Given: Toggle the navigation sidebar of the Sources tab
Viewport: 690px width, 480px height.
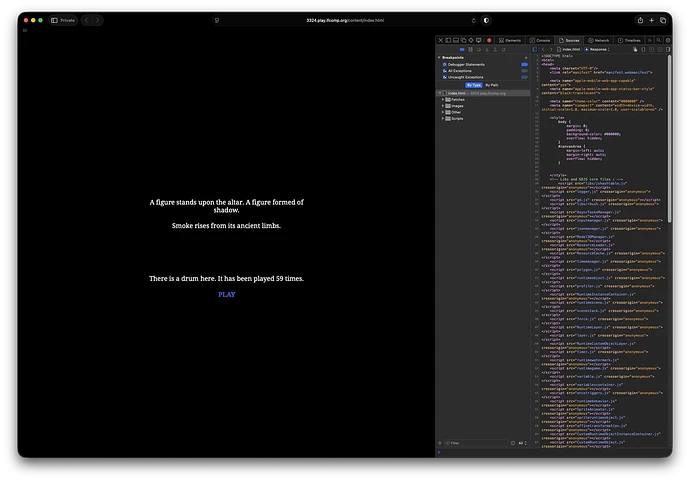Looking at the screenshot, I should (535, 49).
